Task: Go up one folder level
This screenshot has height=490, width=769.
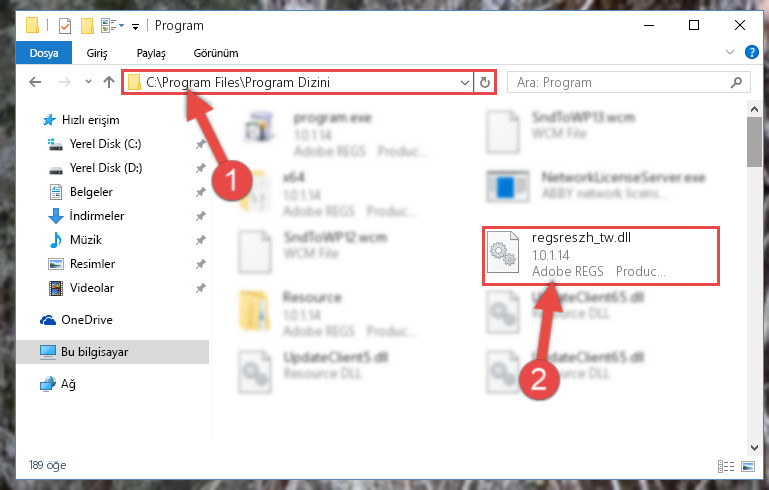Action: [x=109, y=82]
